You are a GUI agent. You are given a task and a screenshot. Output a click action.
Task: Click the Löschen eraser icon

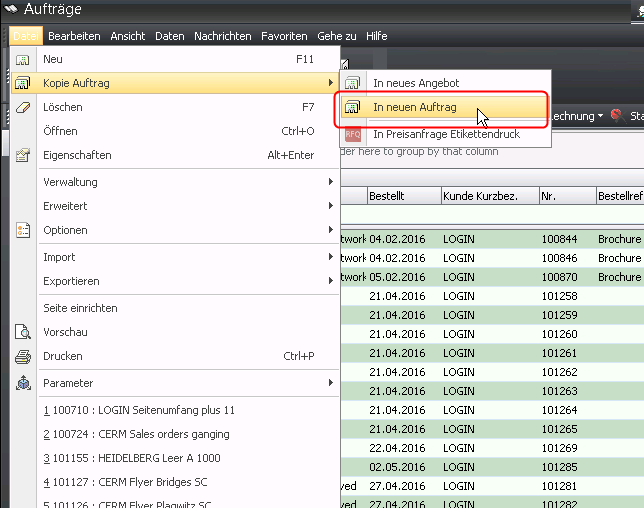(x=23, y=107)
